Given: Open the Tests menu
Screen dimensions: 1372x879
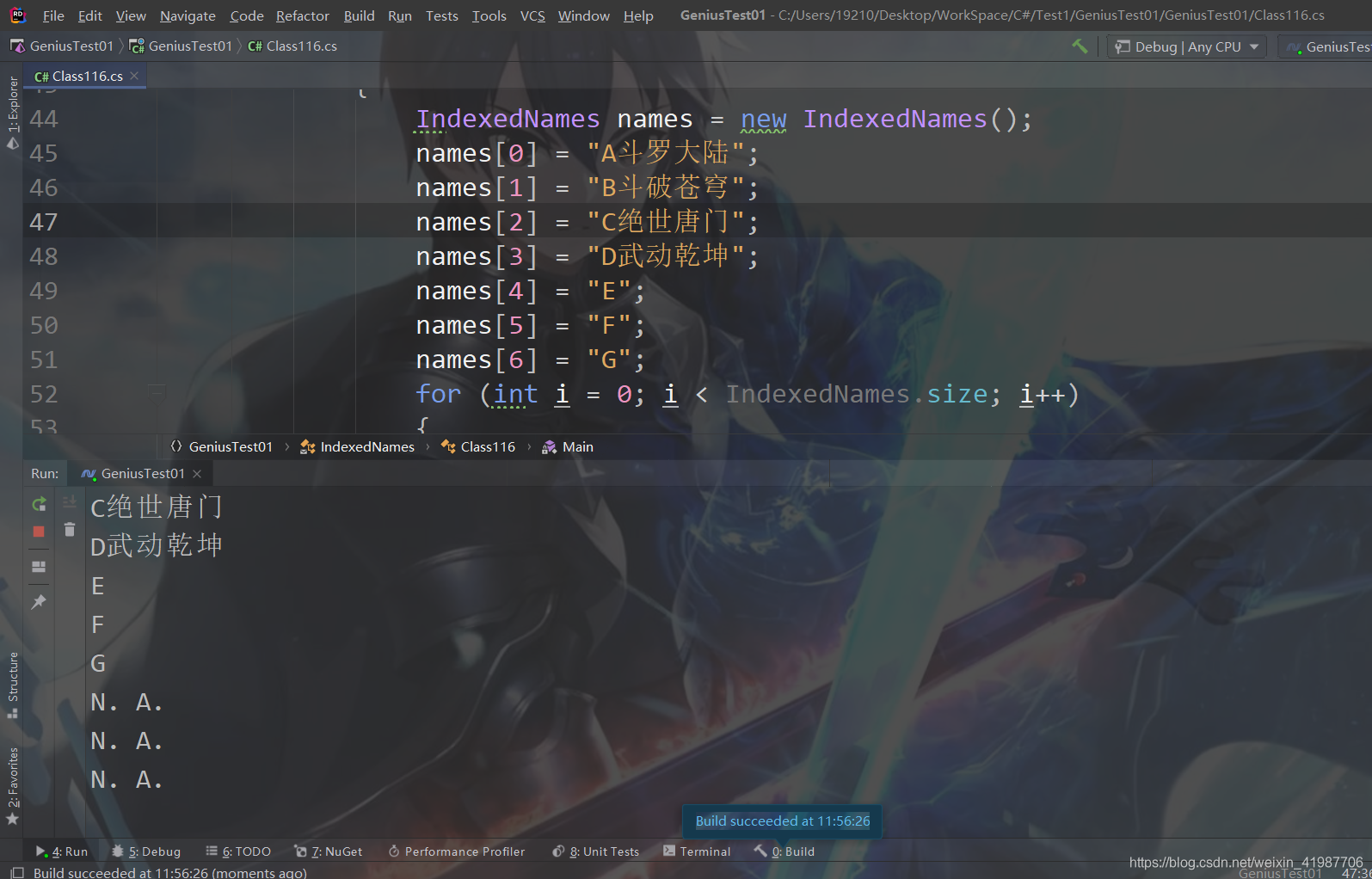Looking at the screenshot, I should pyautogui.click(x=442, y=15).
